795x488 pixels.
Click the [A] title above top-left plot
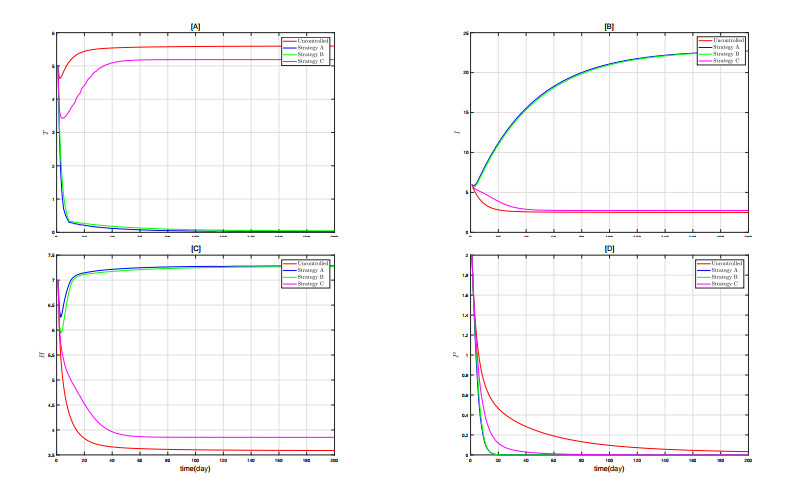pyautogui.click(x=195, y=23)
